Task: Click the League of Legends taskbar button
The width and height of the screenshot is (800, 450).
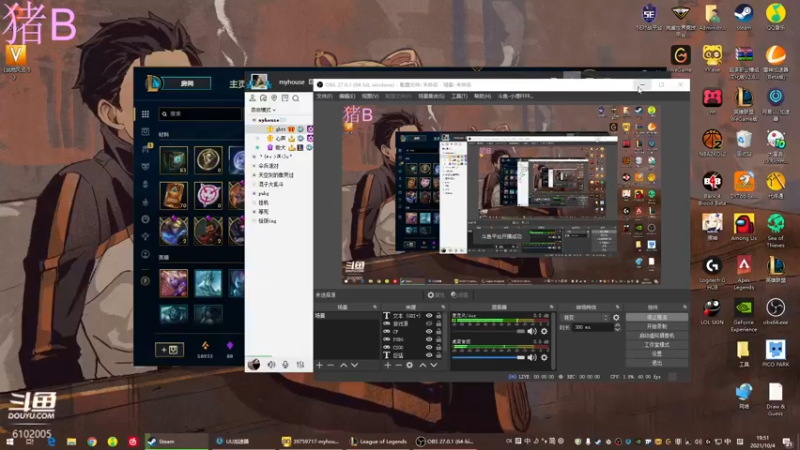Action: pyautogui.click(x=379, y=441)
